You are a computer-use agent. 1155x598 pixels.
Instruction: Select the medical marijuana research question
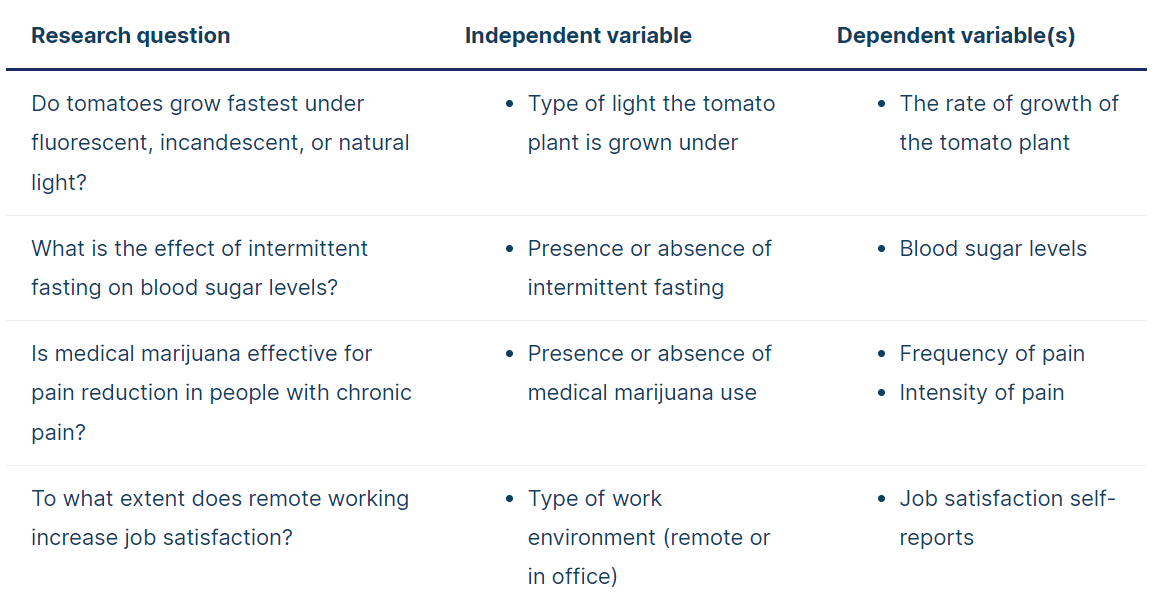[x=221, y=392]
